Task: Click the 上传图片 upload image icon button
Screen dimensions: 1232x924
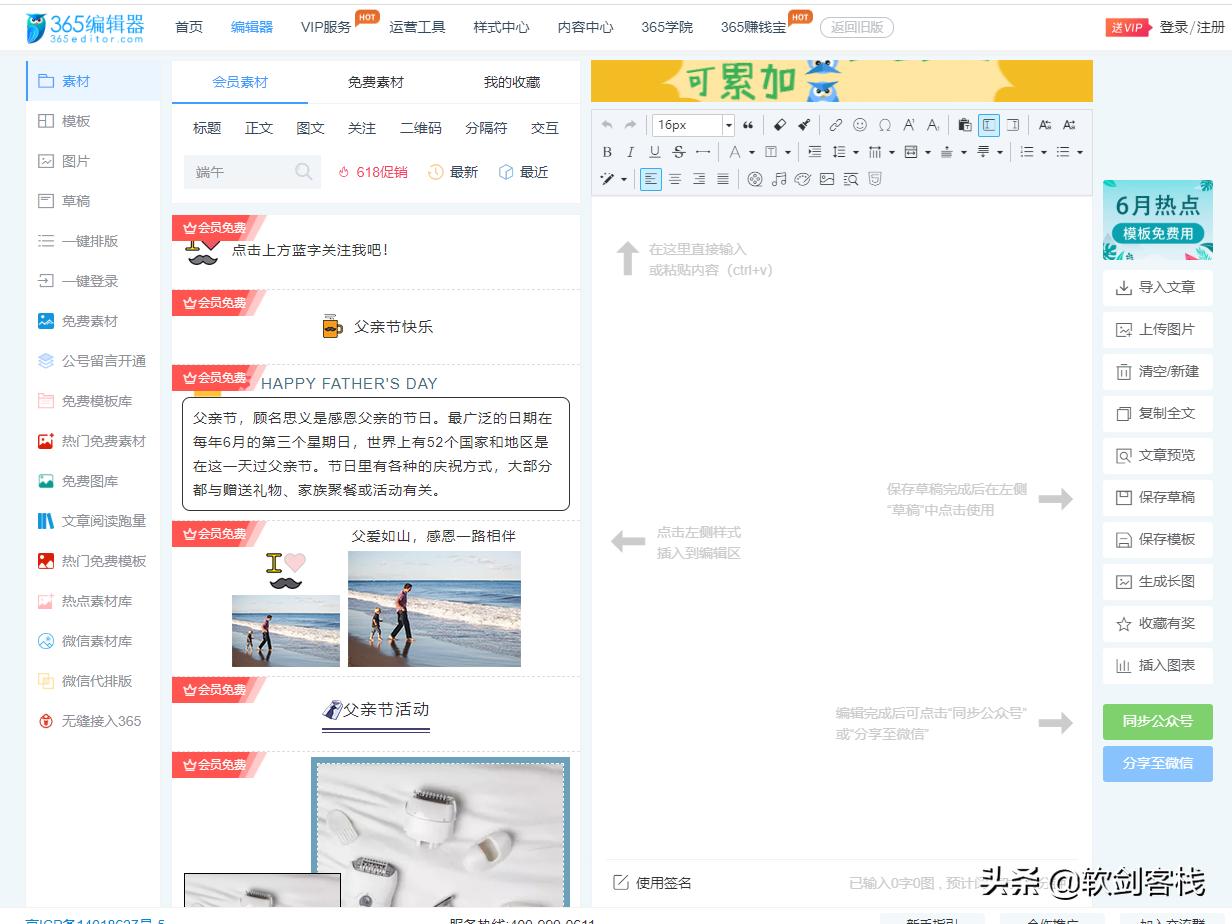Action: point(1157,329)
